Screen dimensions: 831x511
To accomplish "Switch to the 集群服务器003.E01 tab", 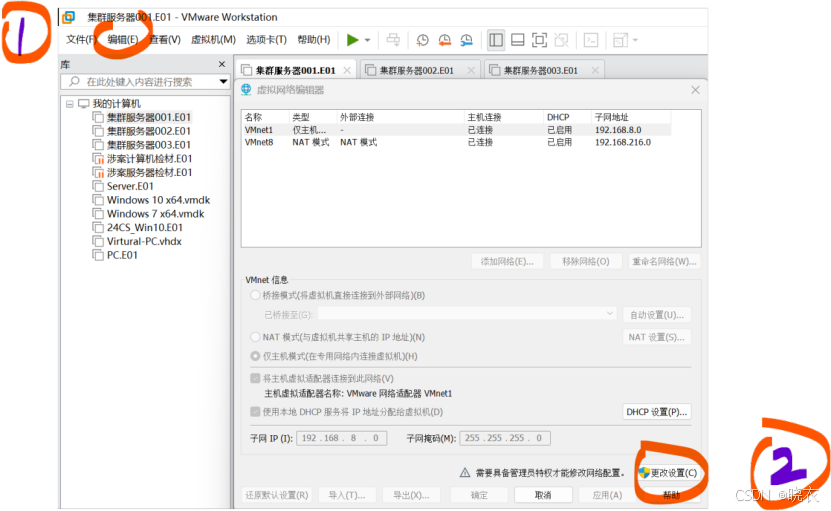I will pyautogui.click(x=541, y=71).
